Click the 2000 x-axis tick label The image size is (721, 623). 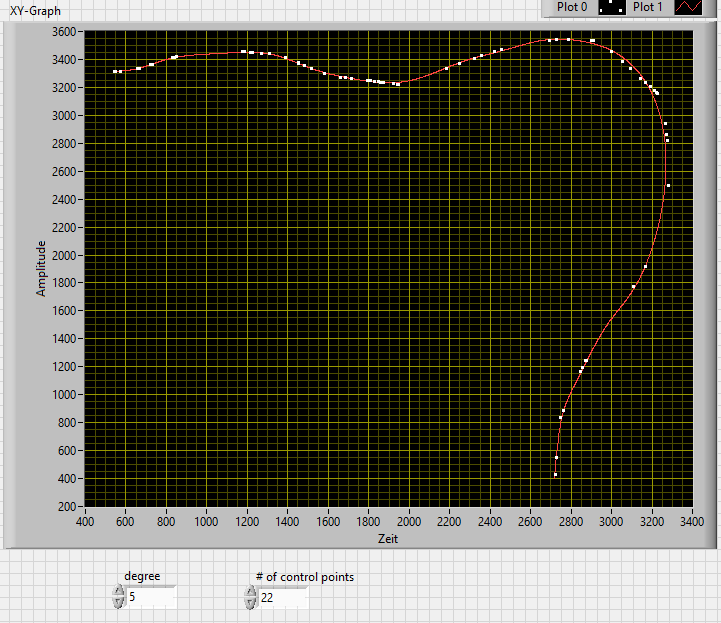point(409,522)
